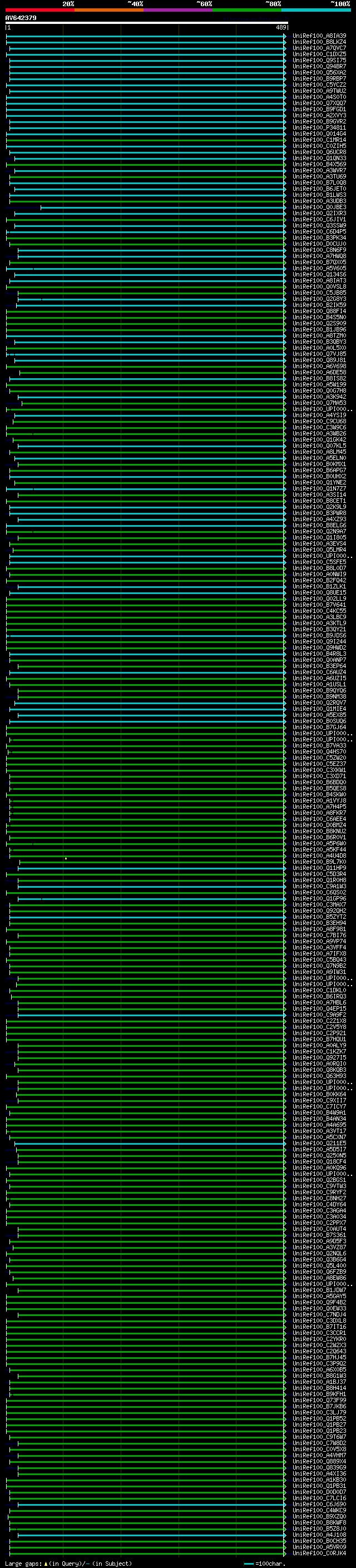356x1568 pixels.
Task: Click the white query sequence bar
Action: 146,23
